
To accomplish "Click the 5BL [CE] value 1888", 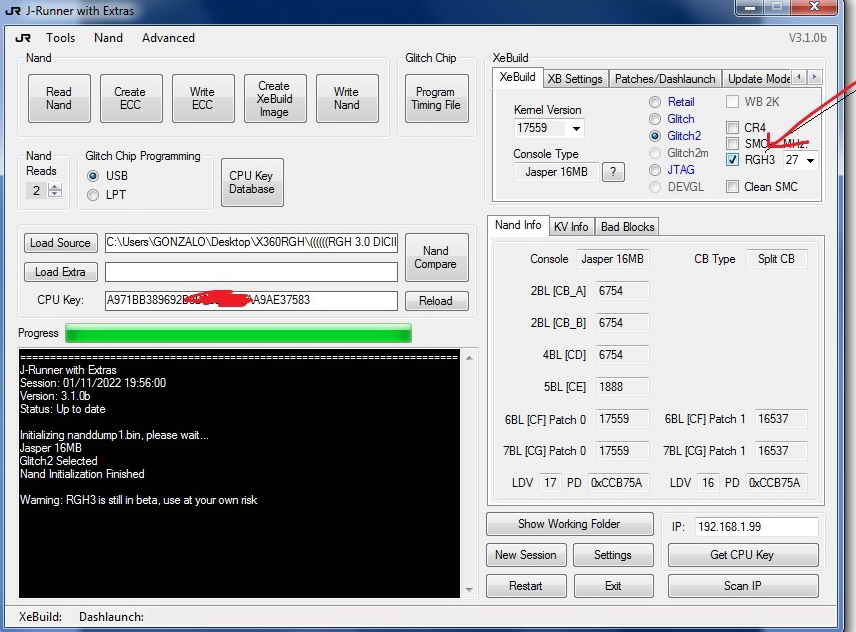I will tap(621, 387).
